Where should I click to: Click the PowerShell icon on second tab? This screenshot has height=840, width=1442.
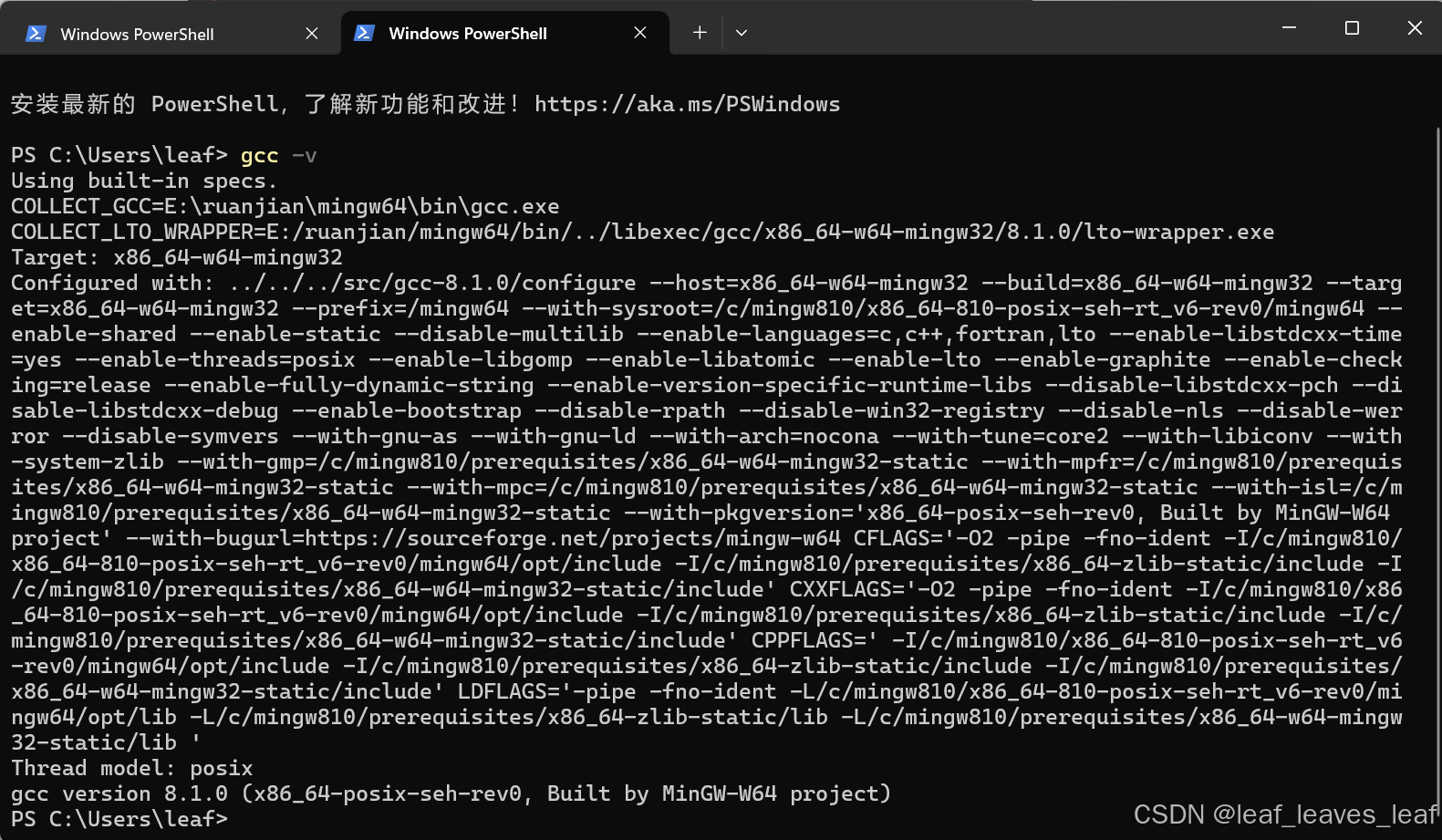tap(364, 33)
